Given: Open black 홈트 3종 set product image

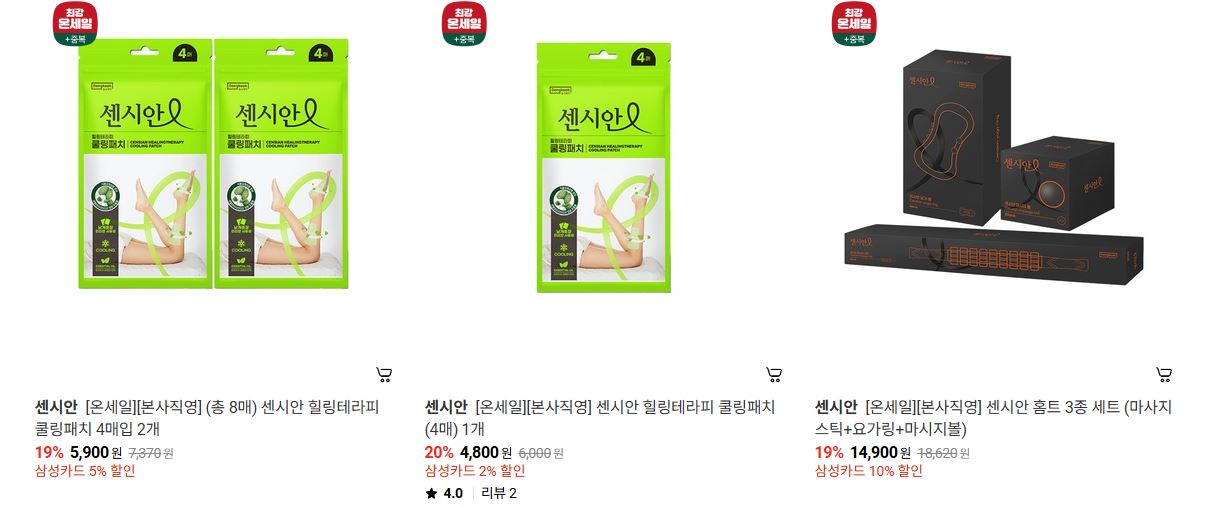Looking at the screenshot, I should 994,165.
